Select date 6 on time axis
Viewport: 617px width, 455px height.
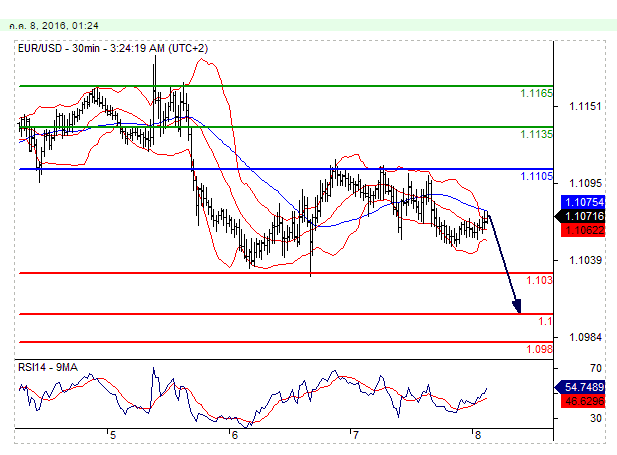(234, 435)
